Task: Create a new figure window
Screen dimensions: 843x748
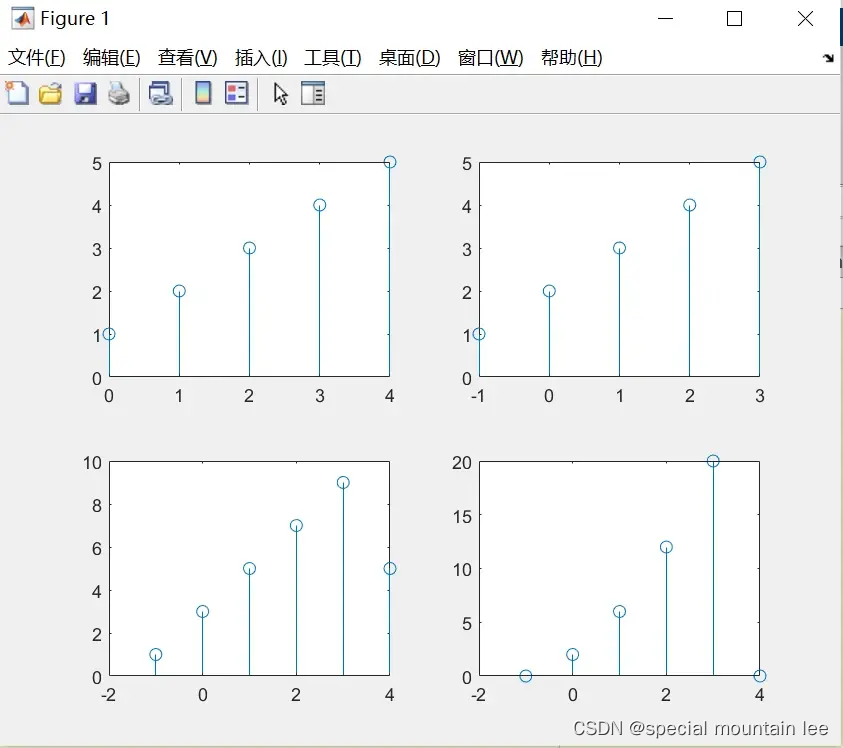Action: [17, 92]
